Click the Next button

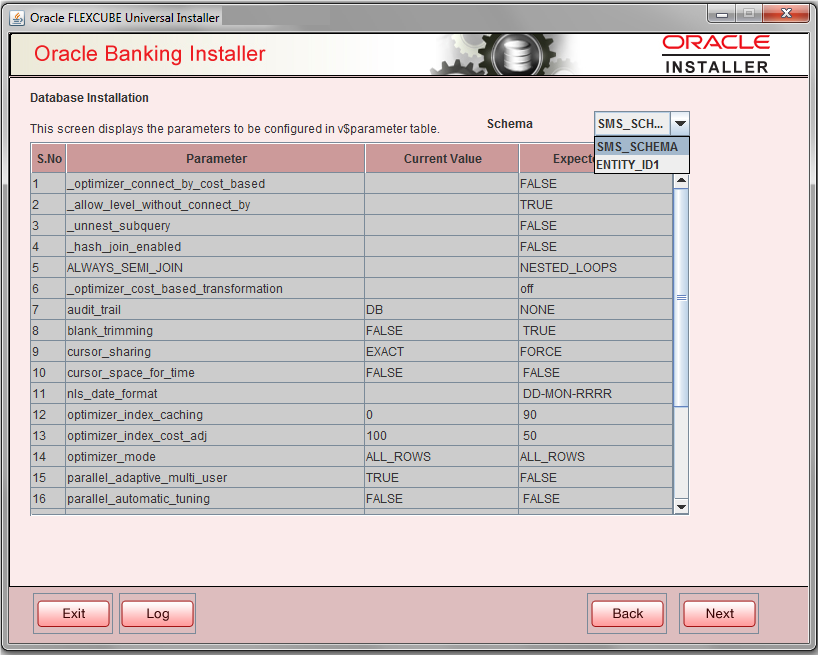coord(719,613)
